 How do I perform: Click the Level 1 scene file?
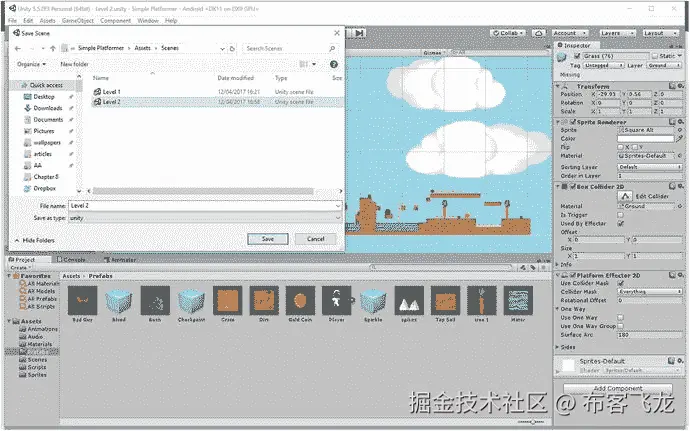217,92
